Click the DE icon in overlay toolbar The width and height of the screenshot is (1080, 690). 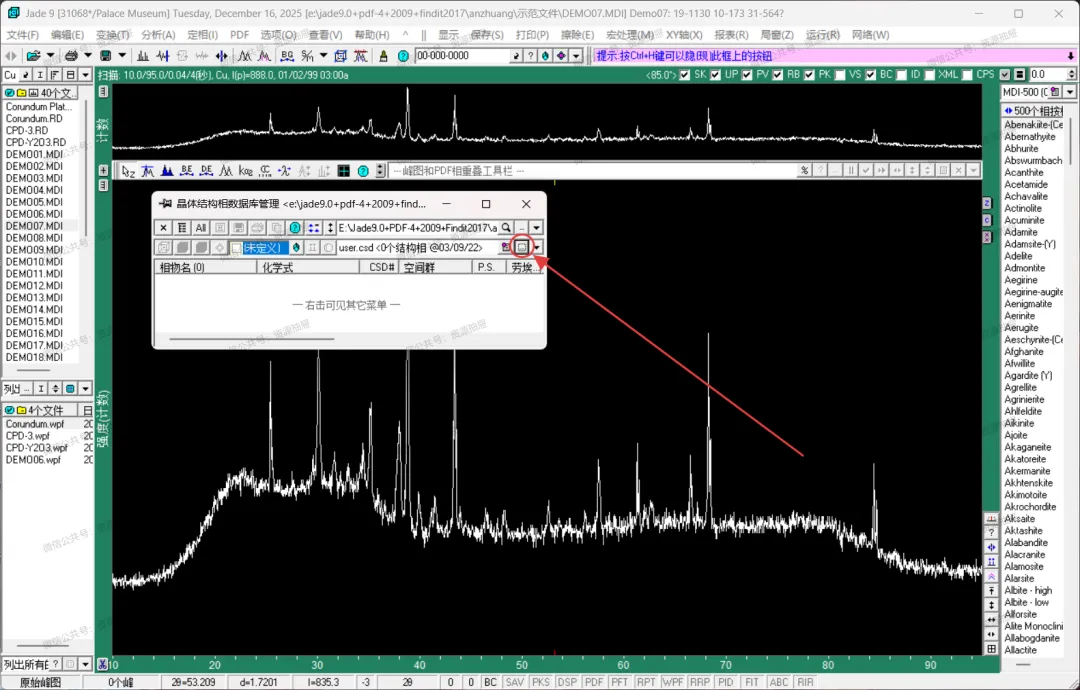pos(206,171)
